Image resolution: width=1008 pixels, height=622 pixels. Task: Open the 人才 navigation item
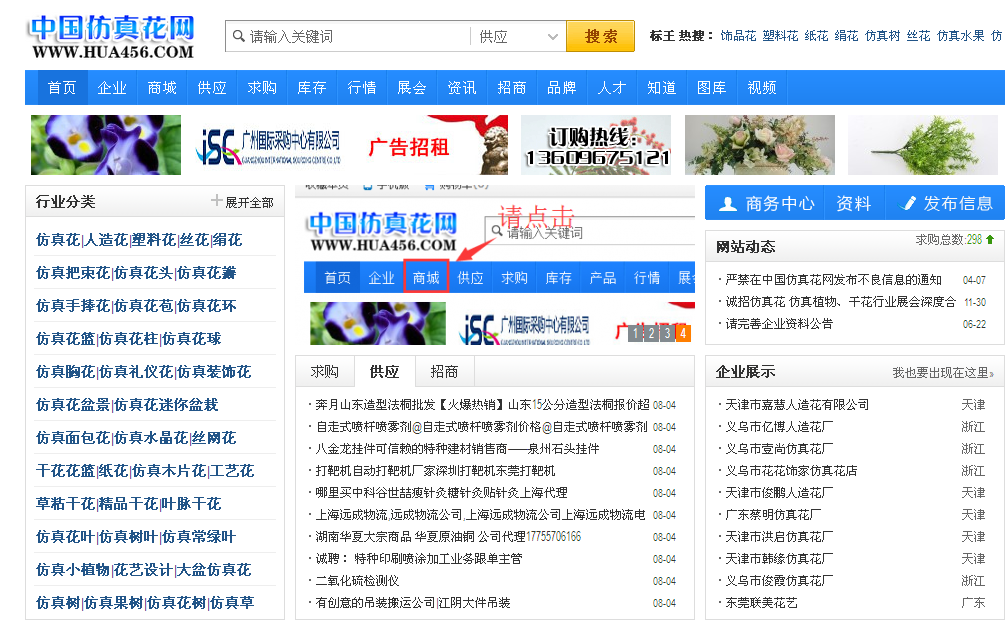pos(612,87)
